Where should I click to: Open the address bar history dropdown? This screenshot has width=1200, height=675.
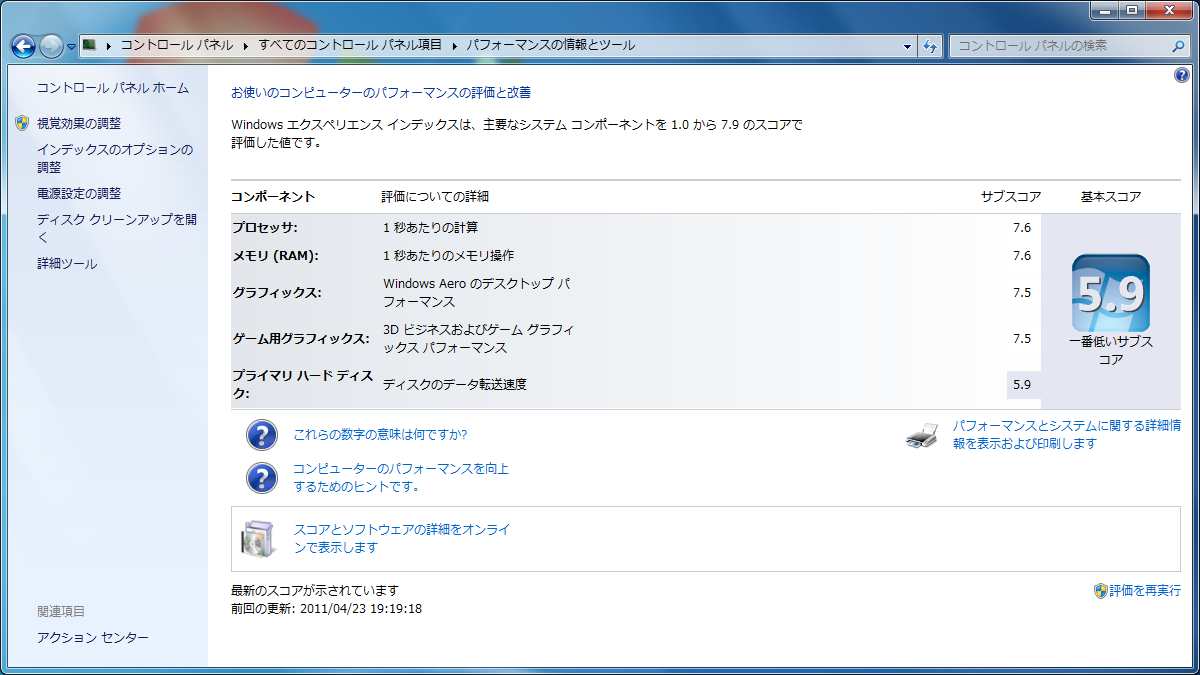pyautogui.click(x=908, y=46)
